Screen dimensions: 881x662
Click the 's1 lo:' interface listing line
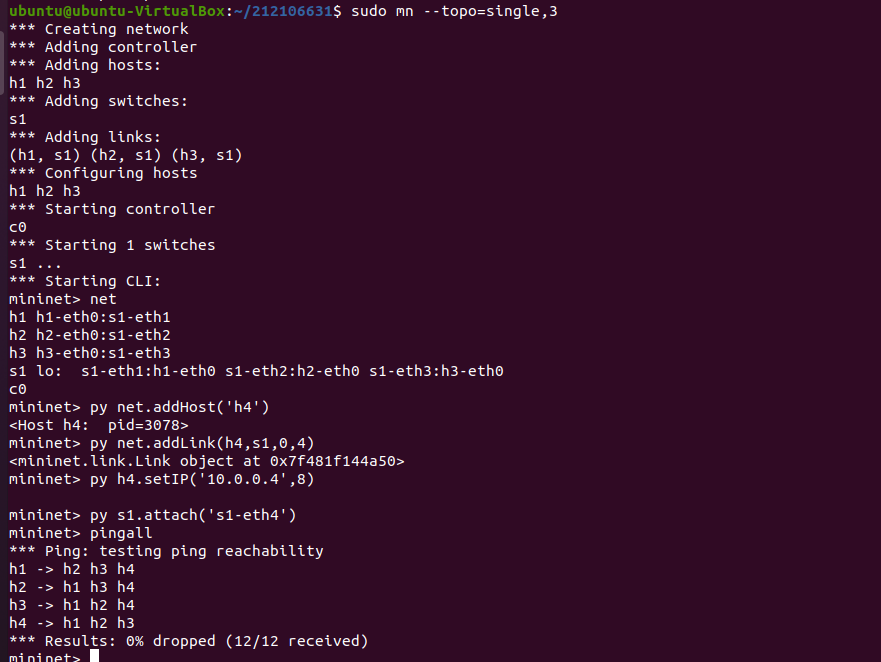point(255,371)
